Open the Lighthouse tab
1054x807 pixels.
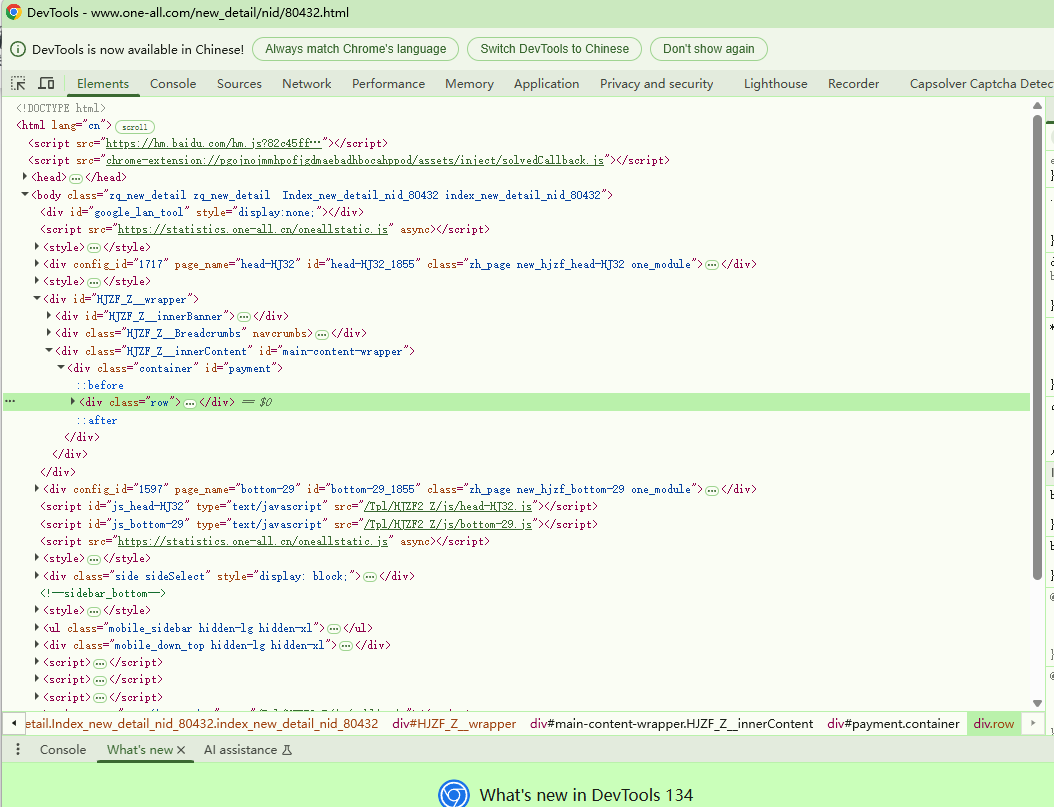click(x=775, y=84)
